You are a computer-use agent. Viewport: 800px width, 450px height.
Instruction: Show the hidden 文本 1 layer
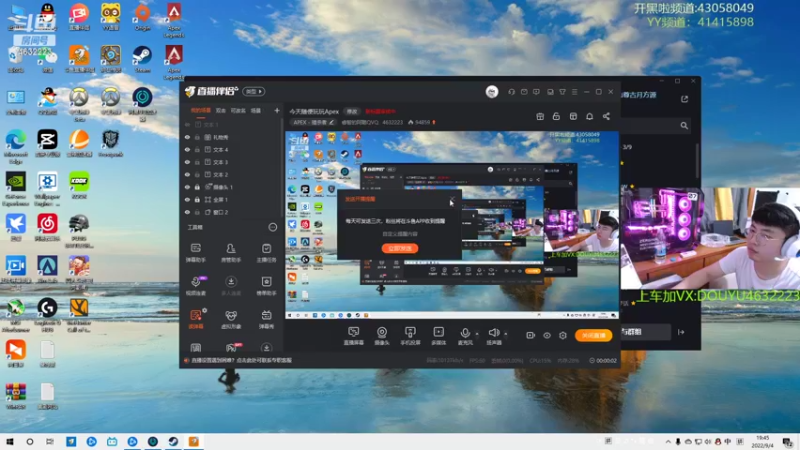pos(187,124)
